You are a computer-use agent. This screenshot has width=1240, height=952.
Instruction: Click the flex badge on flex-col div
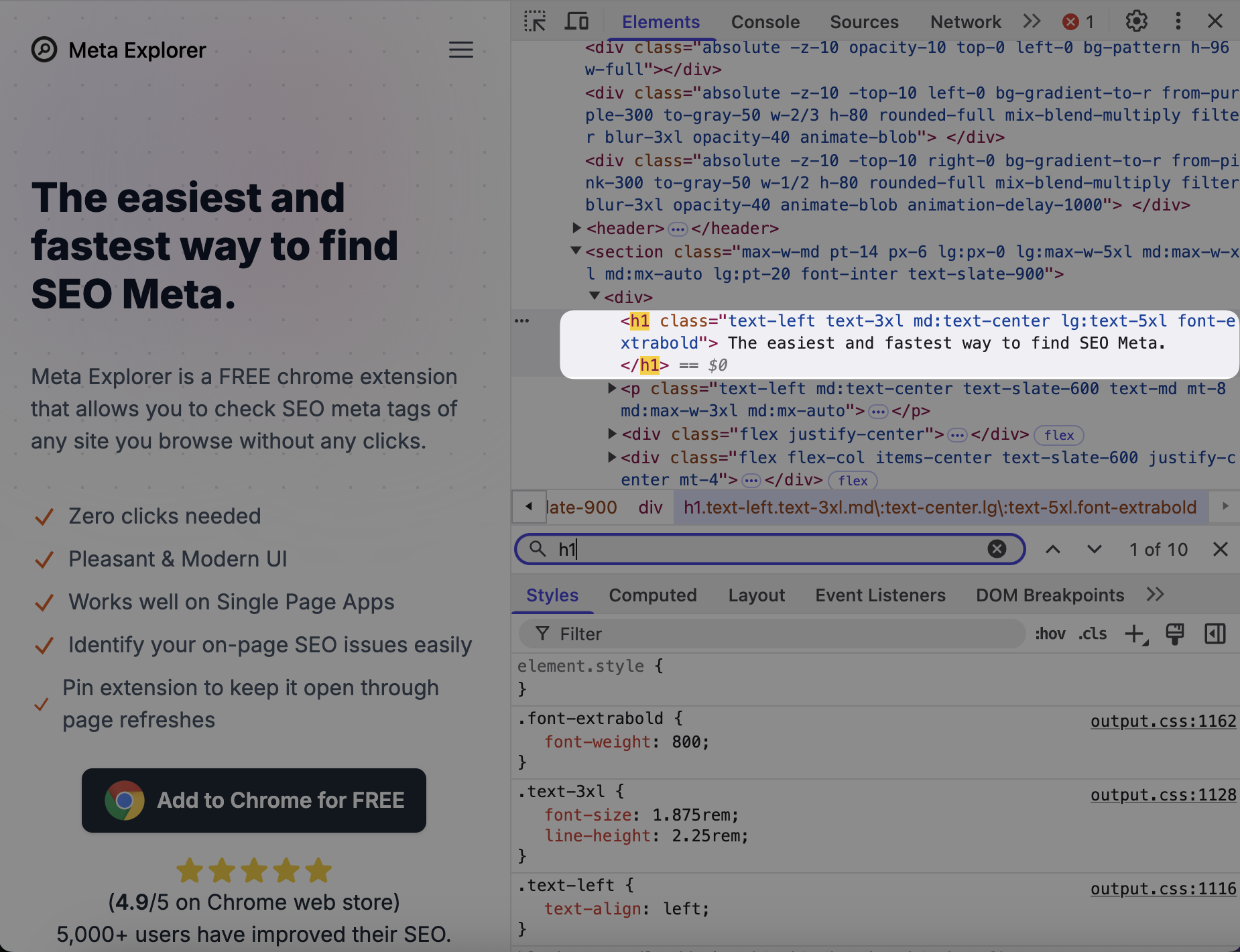point(853,481)
